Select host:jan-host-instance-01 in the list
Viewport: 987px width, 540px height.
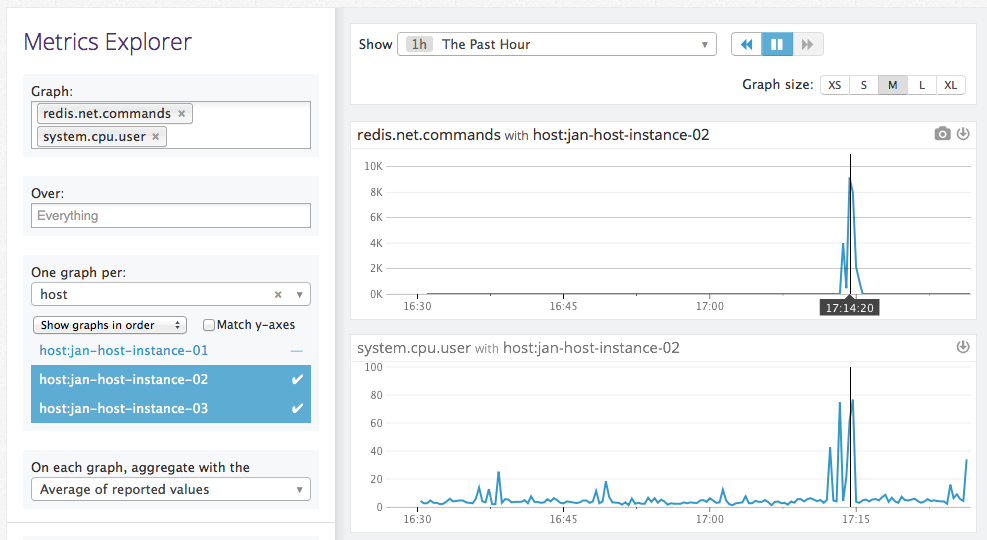pyautogui.click(x=124, y=351)
